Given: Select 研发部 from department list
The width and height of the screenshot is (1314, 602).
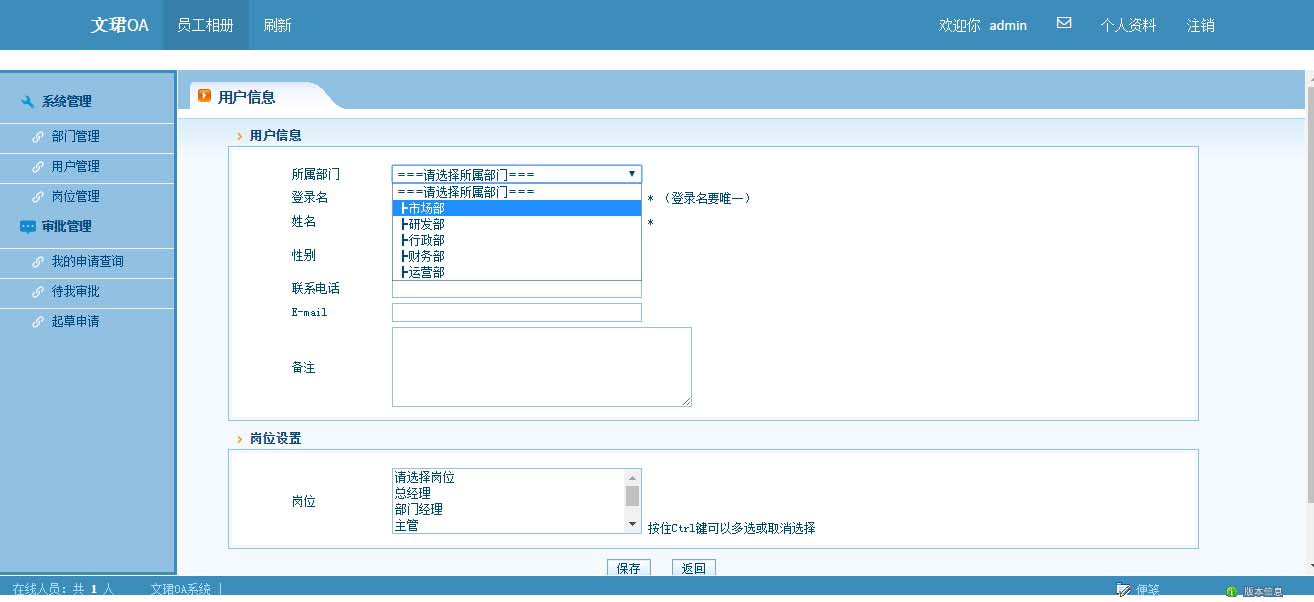Looking at the screenshot, I should [517, 224].
